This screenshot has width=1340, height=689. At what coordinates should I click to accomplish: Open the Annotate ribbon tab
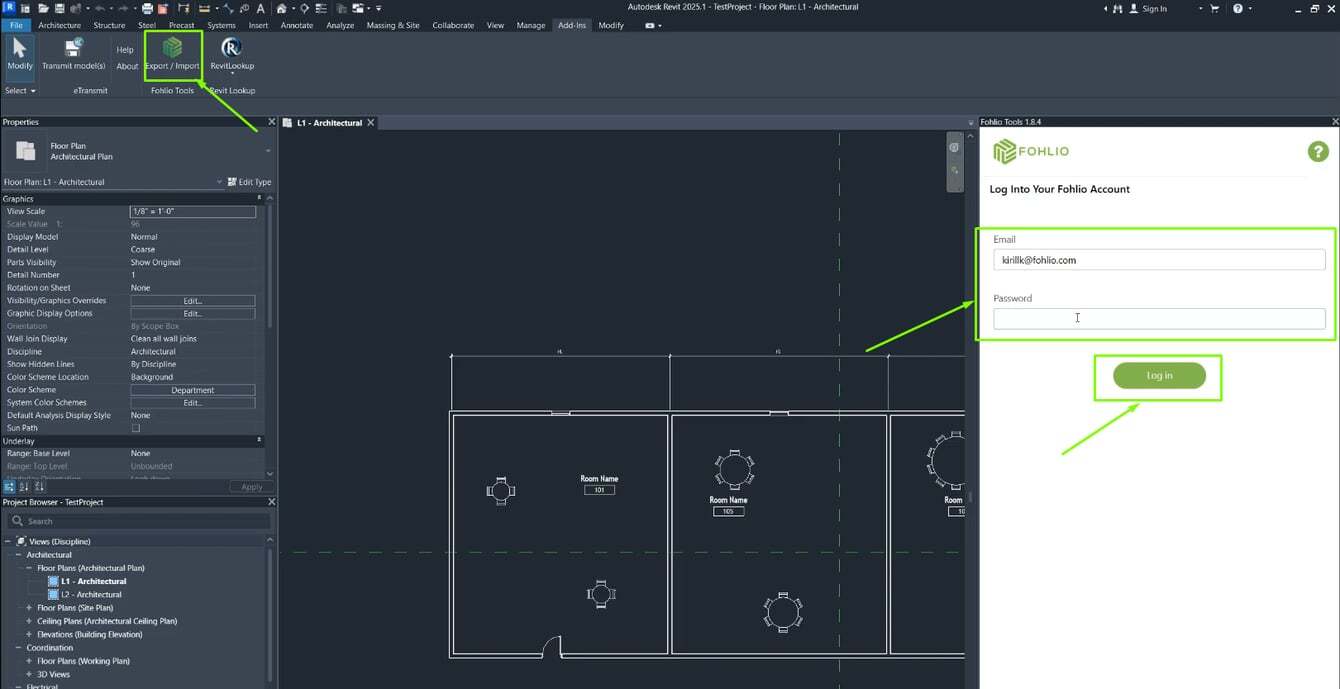[297, 25]
